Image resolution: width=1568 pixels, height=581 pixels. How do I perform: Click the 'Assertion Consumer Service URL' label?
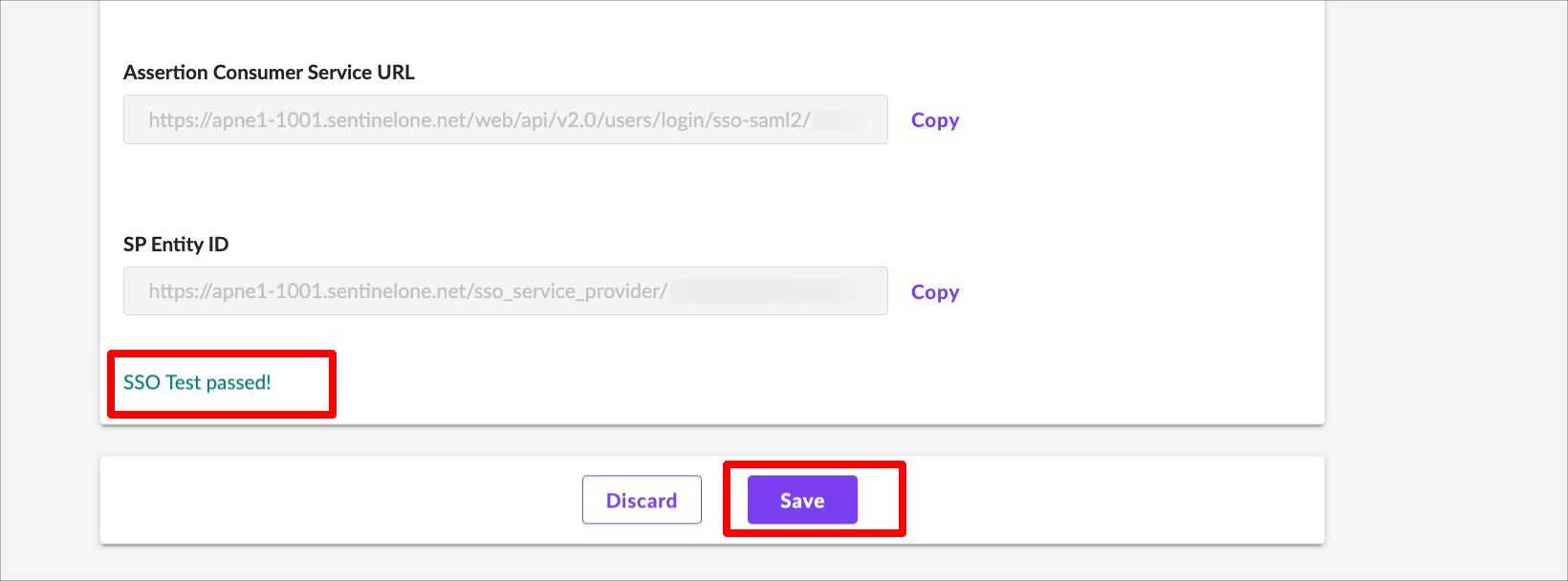pos(269,73)
